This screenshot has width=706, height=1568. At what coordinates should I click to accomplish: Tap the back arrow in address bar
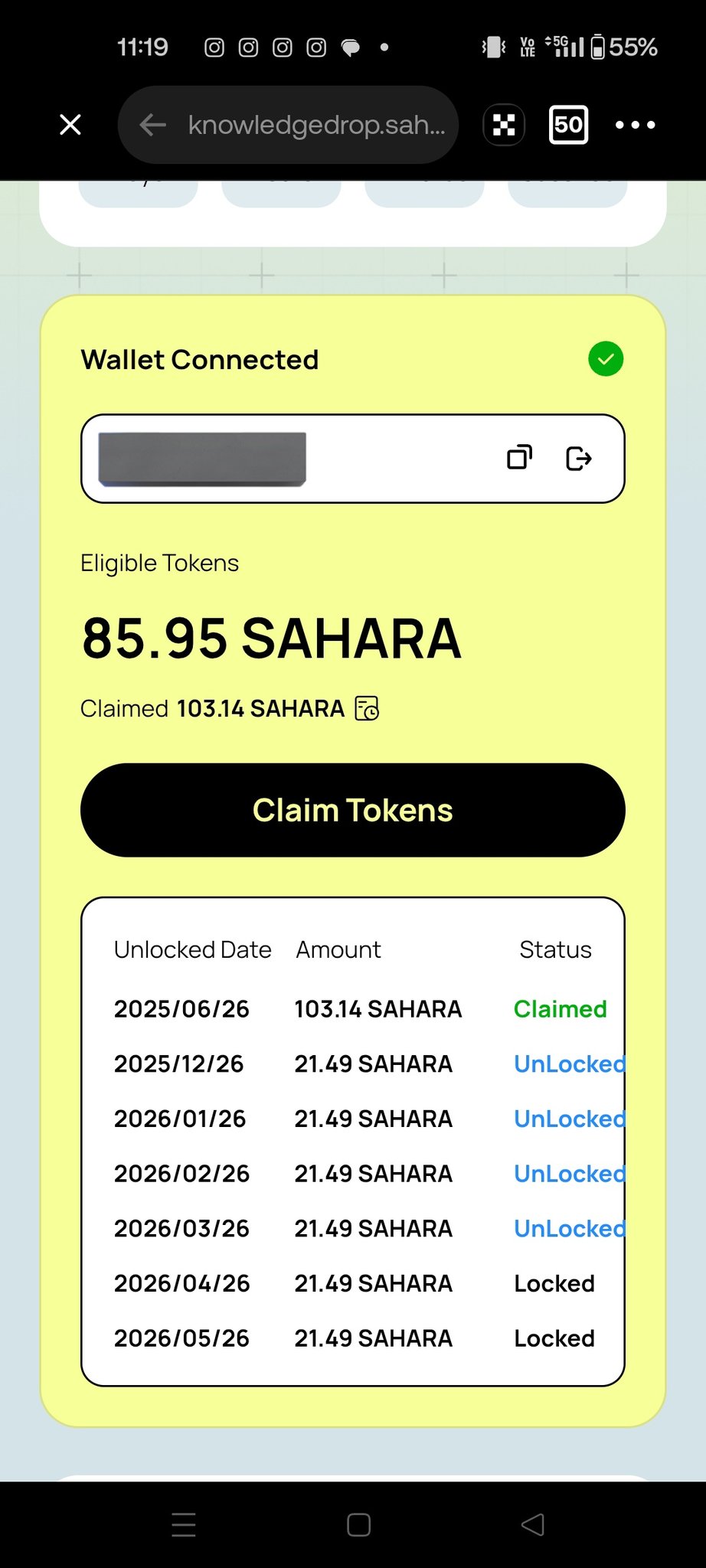(x=153, y=125)
